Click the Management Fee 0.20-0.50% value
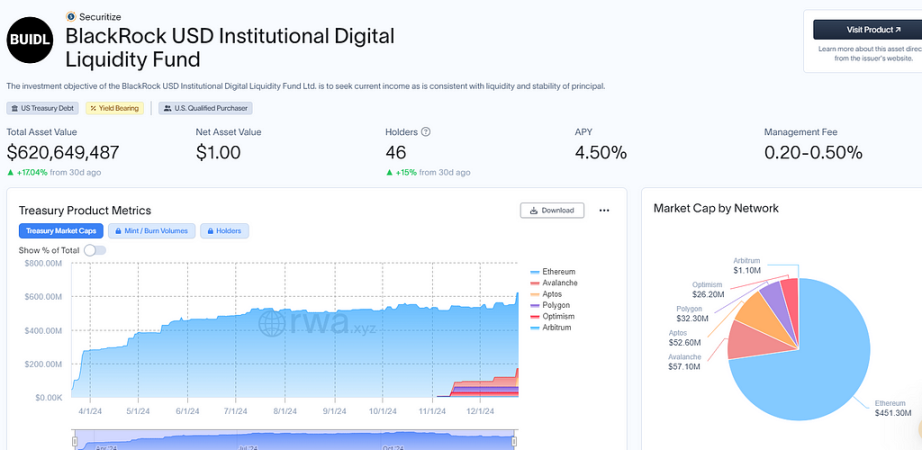Screen dimensions: 922x450 [813, 153]
